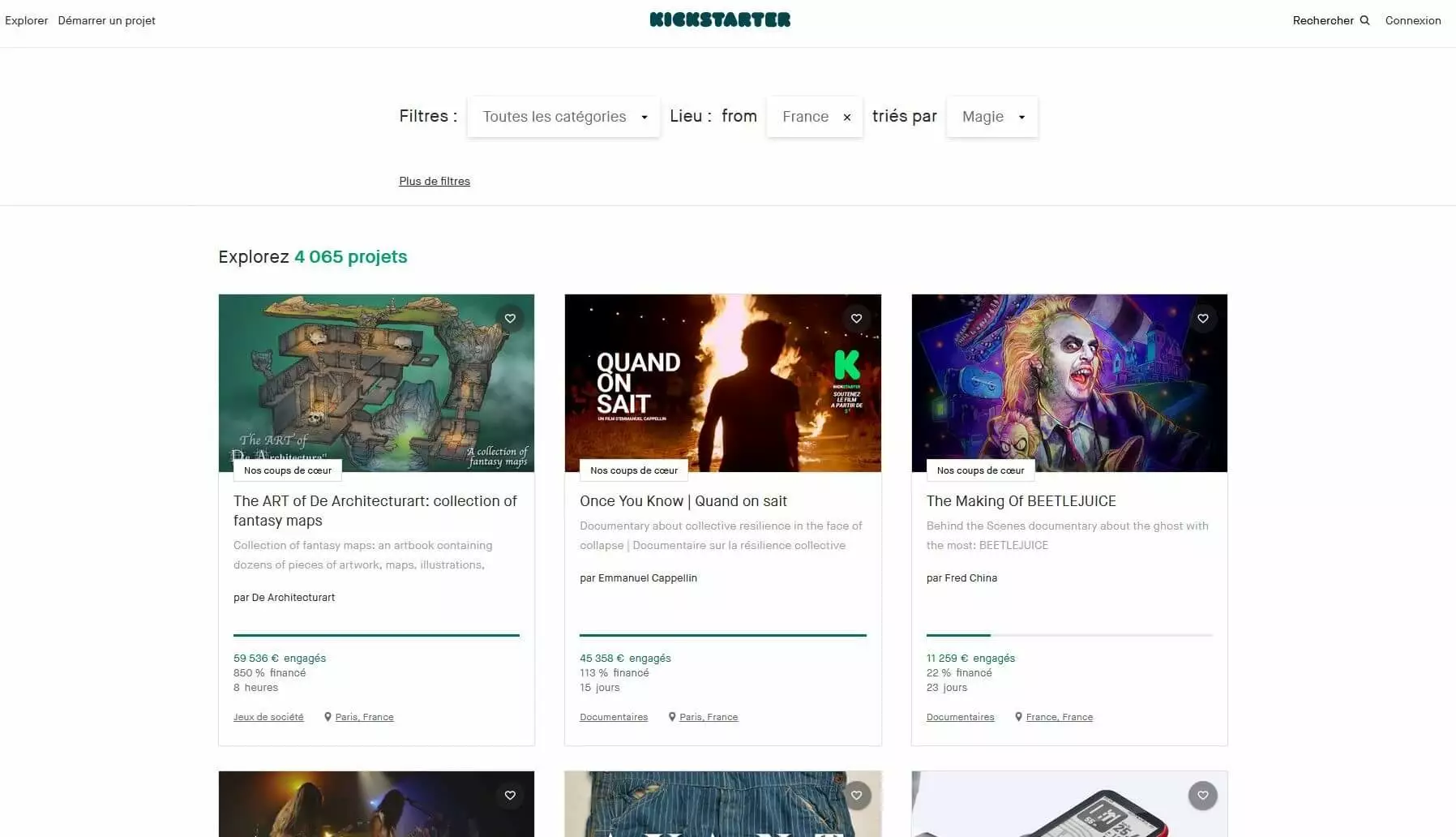Screen dimensions: 1456x837
Task: Open the Toutes les catégories dropdown
Action: coord(563,117)
